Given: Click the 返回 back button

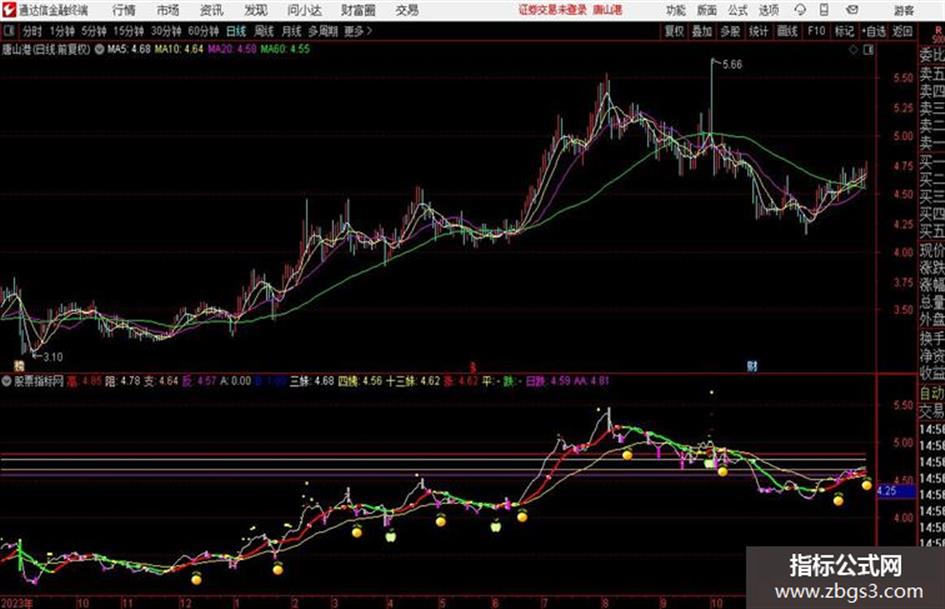Looking at the screenshot, I should coord(902,31).
